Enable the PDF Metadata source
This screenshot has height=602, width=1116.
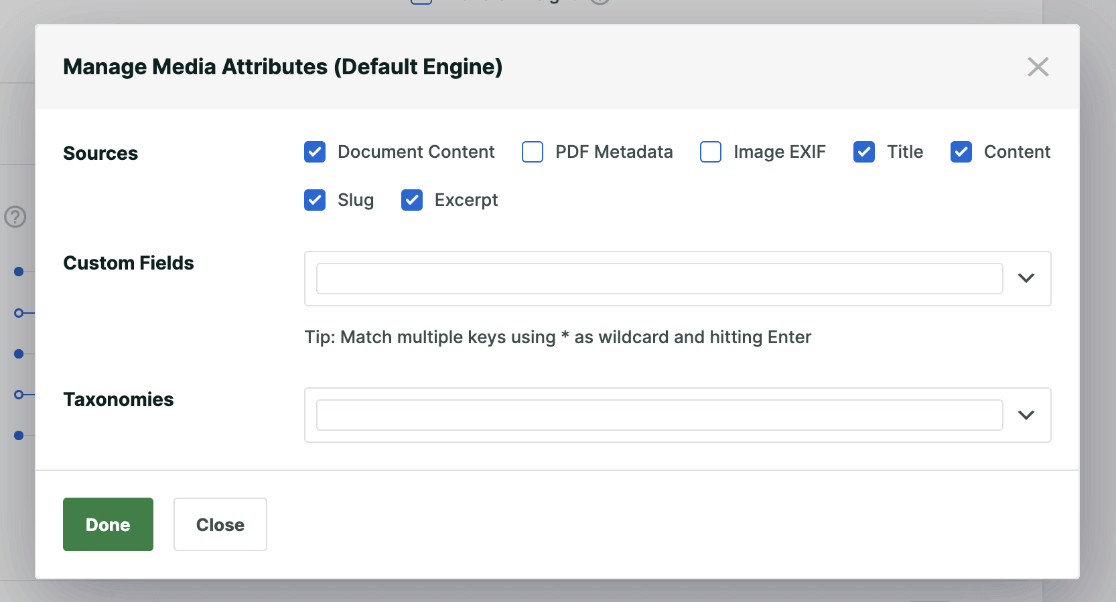[532, 151]
